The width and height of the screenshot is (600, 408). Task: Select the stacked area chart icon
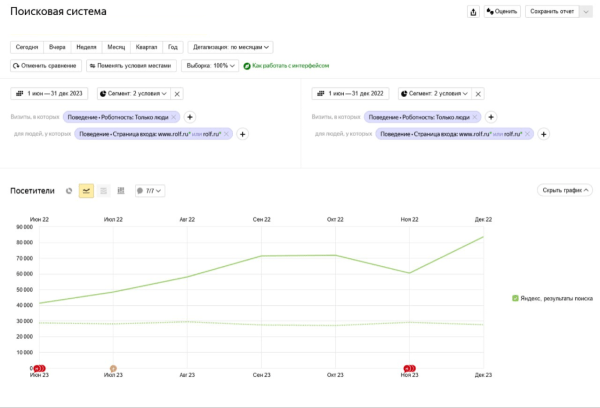103,190
